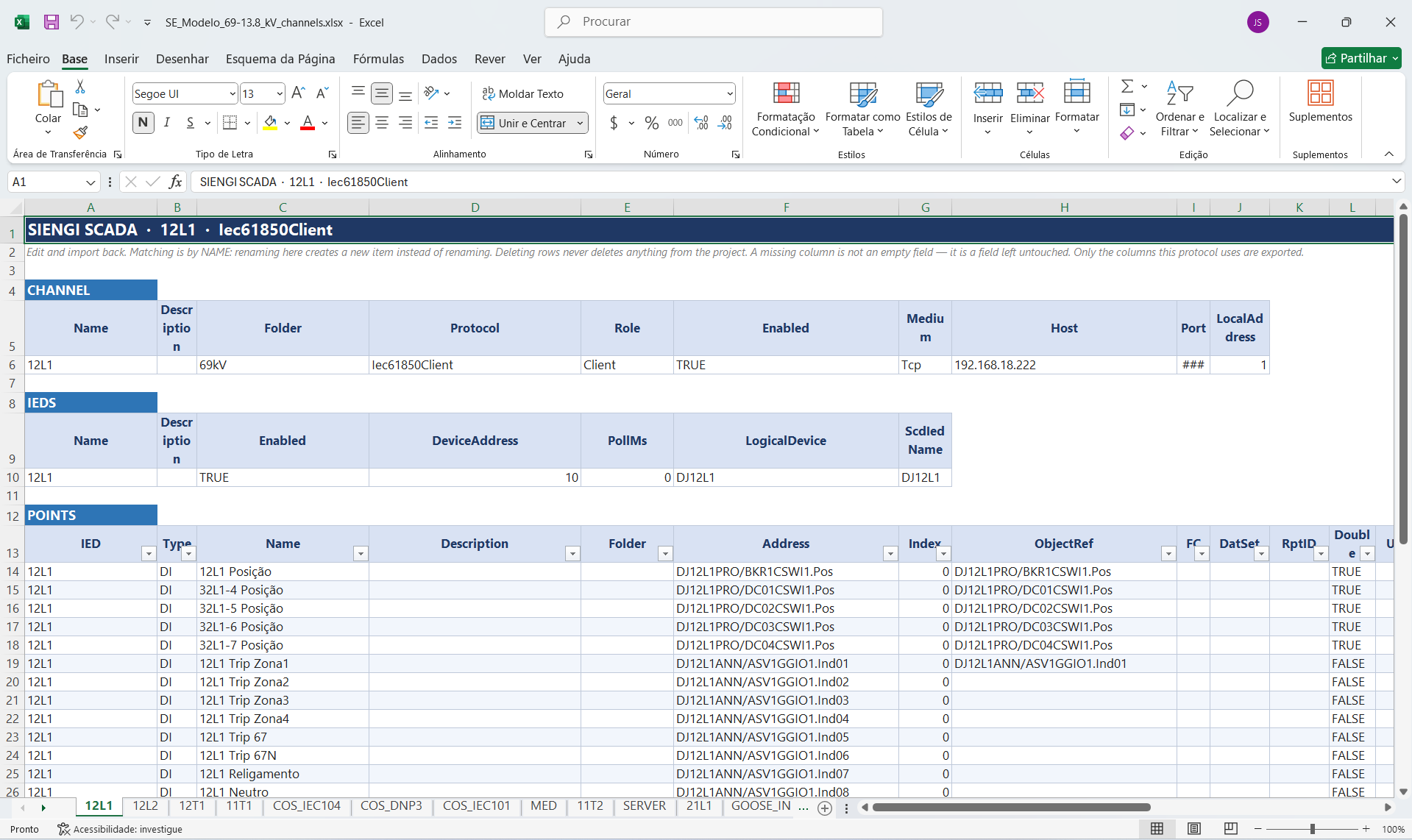Open the Dados ribbon tab
Viewport: 1412px width, 840px height.
pyautogui.click(x=439, y=59)
